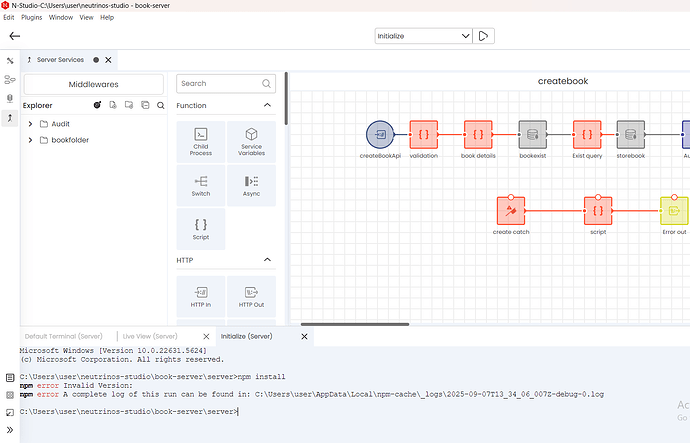This screenshot has width=690, height=443.
Task: Select the book details node
Action: [478, 135]
